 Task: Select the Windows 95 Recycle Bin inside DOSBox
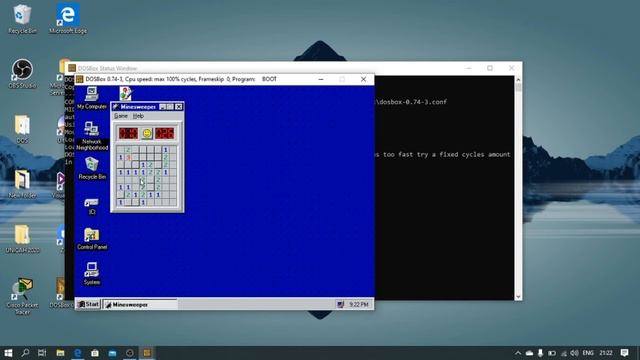click(x=92, y=168)
